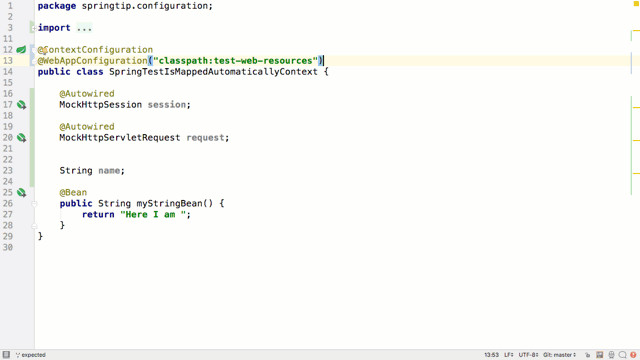This screenshot has height=360, width=640.
Task: Click the speech bubble icon in status bar
Action: tap(622, 355)
